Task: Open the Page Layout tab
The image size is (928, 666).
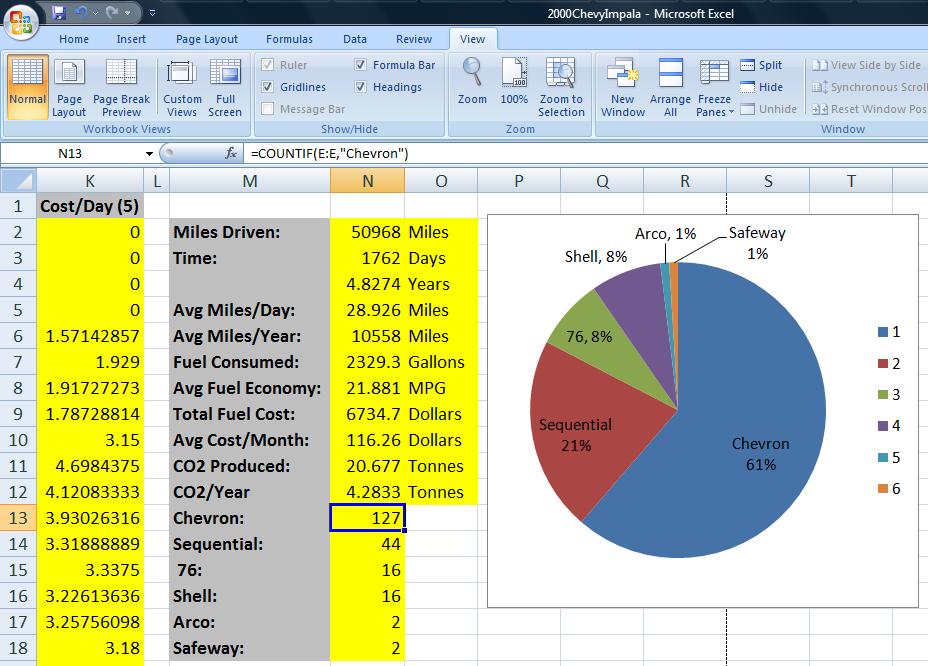Action: (x=207, y=39)
